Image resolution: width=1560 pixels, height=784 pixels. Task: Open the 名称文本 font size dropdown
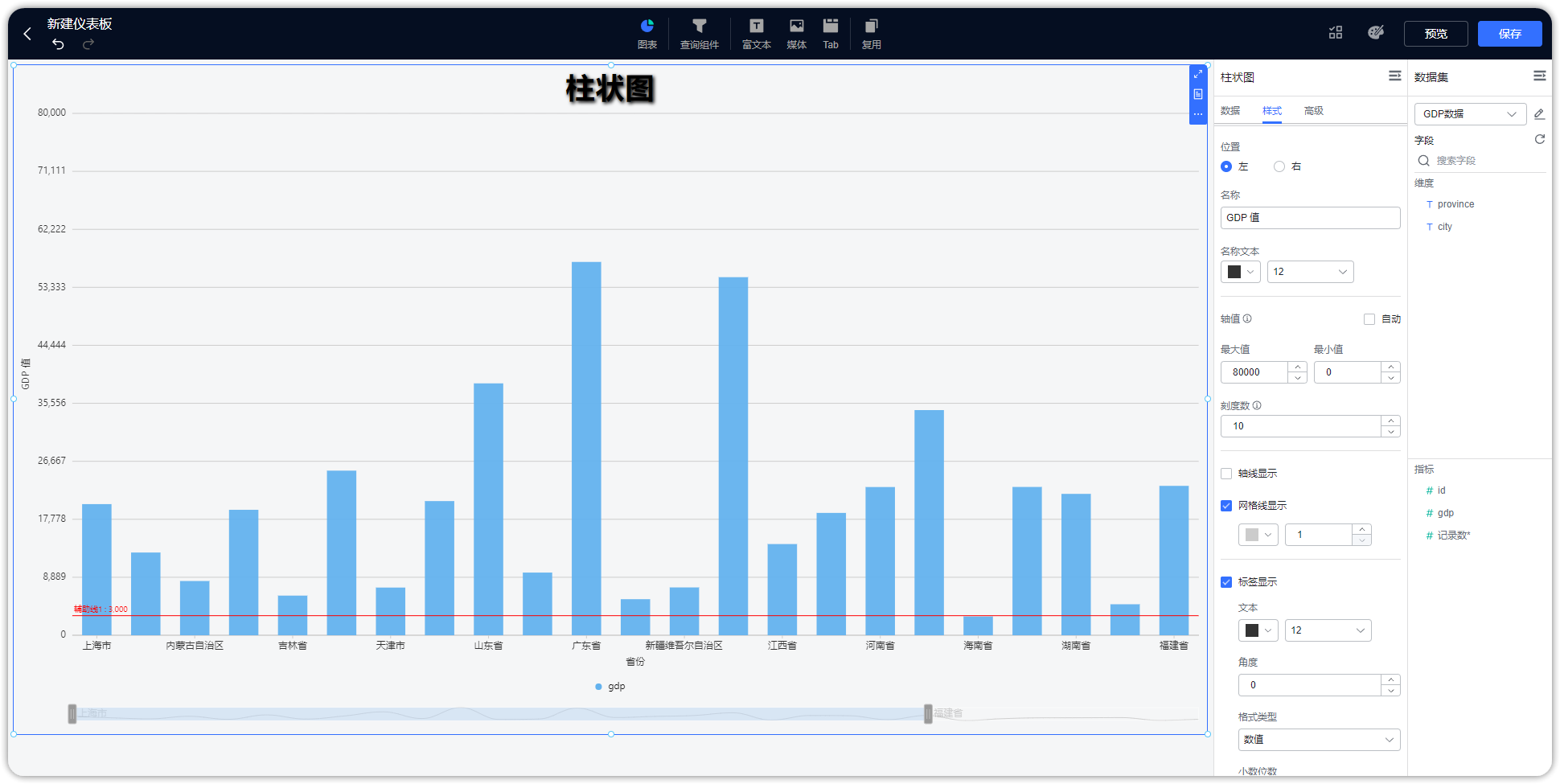[1310, 272]
